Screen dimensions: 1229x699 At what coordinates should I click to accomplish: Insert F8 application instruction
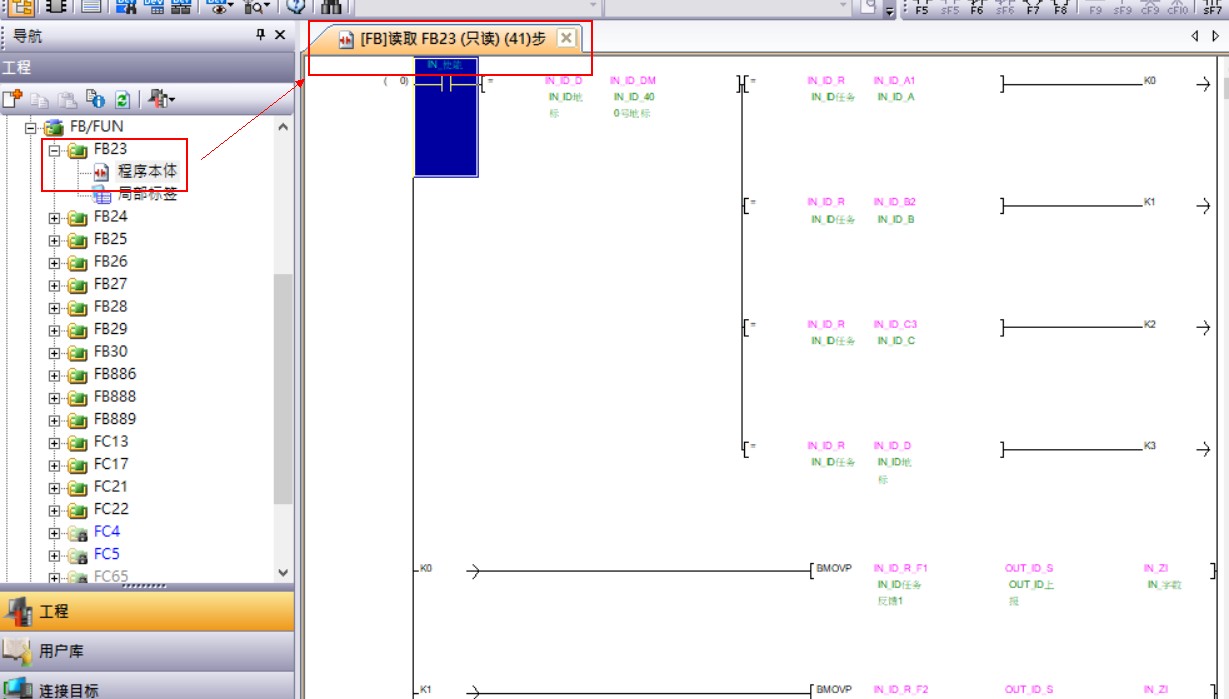1060,7
